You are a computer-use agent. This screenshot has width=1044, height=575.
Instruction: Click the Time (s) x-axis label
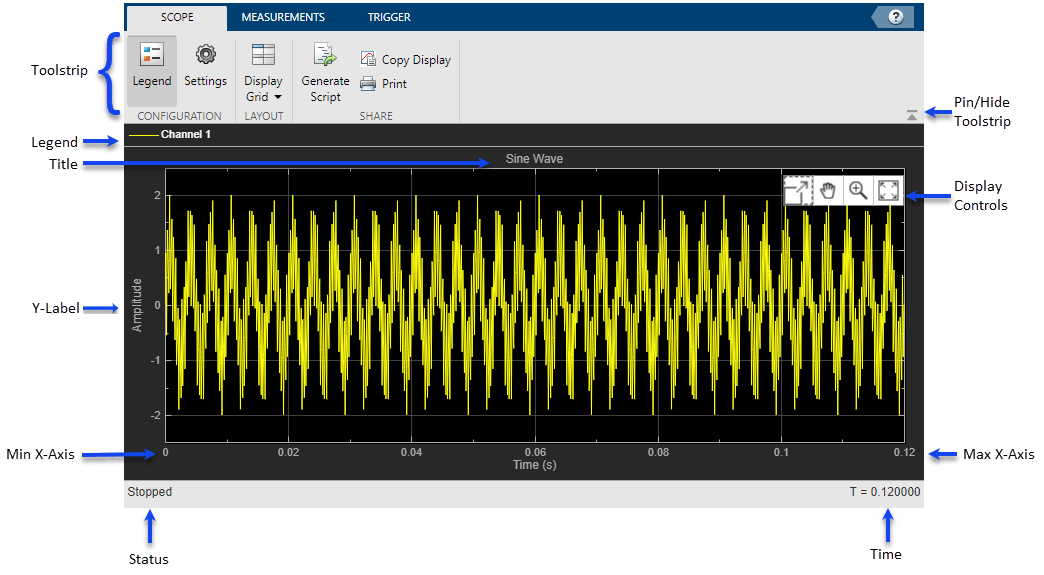534,465
